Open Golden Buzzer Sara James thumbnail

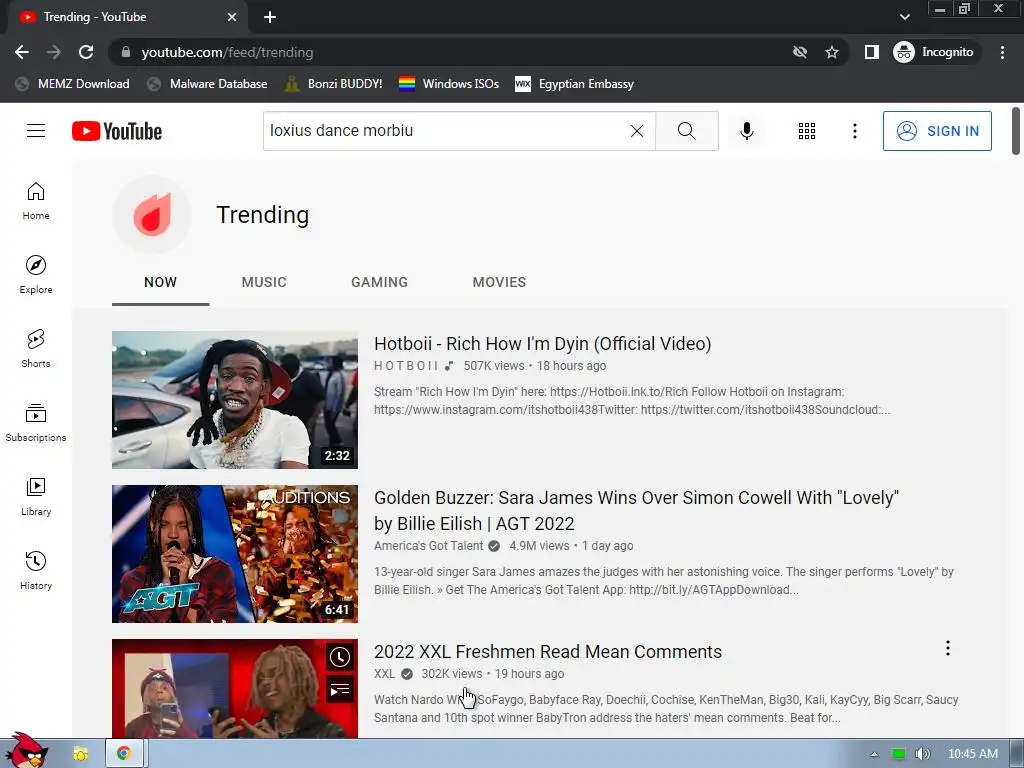pos(235,554)
